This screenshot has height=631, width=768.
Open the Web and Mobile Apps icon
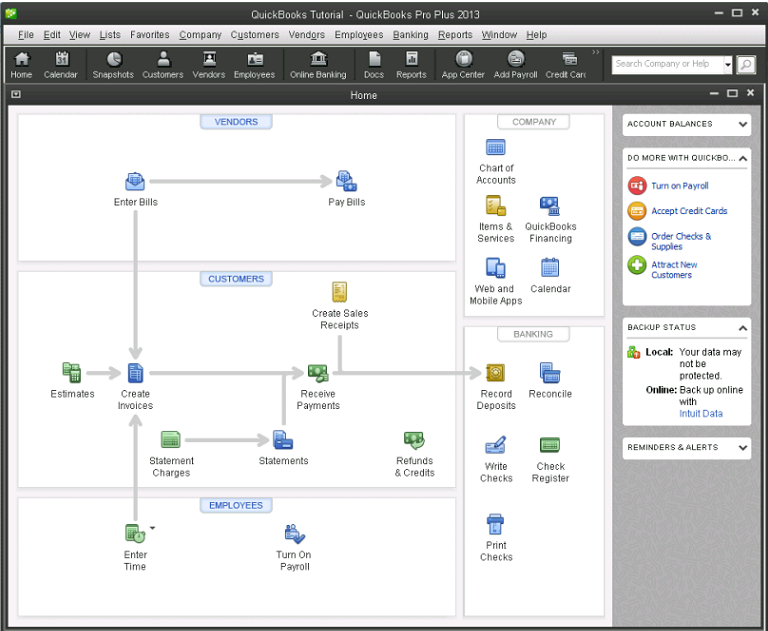tap(496, 268)
